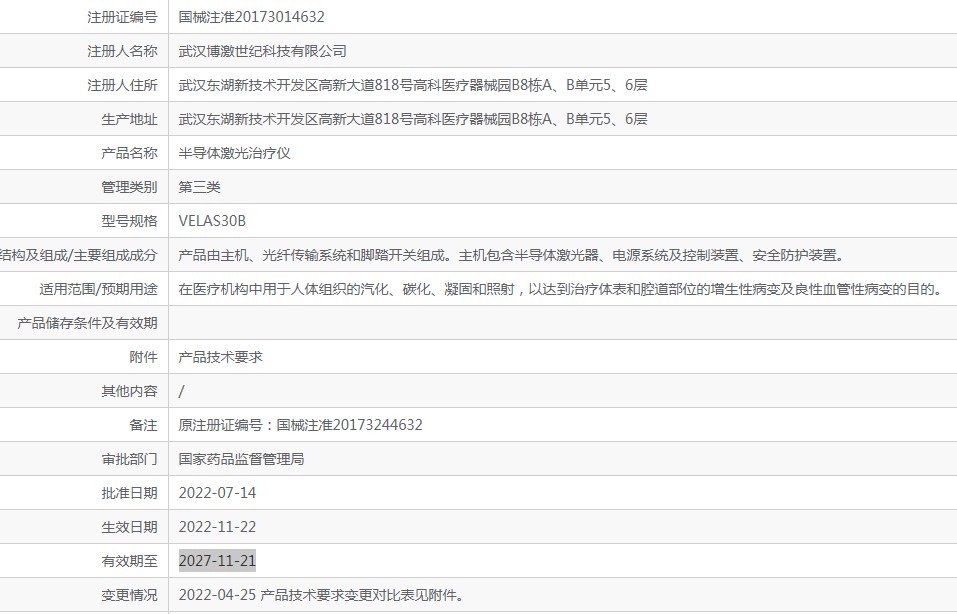
Task: Click the 管理类别 label
Action: [x=129, y=187]
